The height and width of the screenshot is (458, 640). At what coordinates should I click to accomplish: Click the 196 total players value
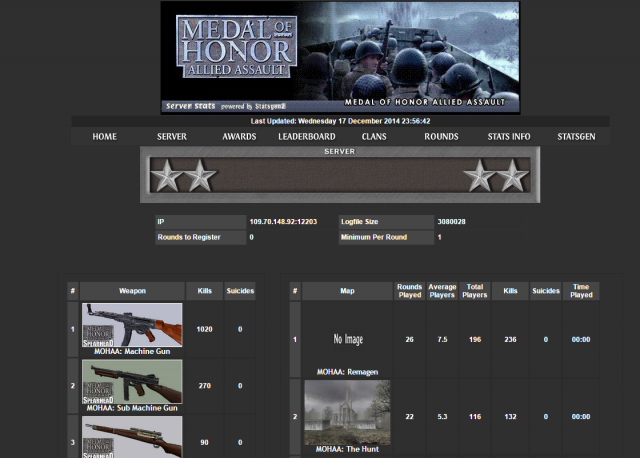[475, 340]
